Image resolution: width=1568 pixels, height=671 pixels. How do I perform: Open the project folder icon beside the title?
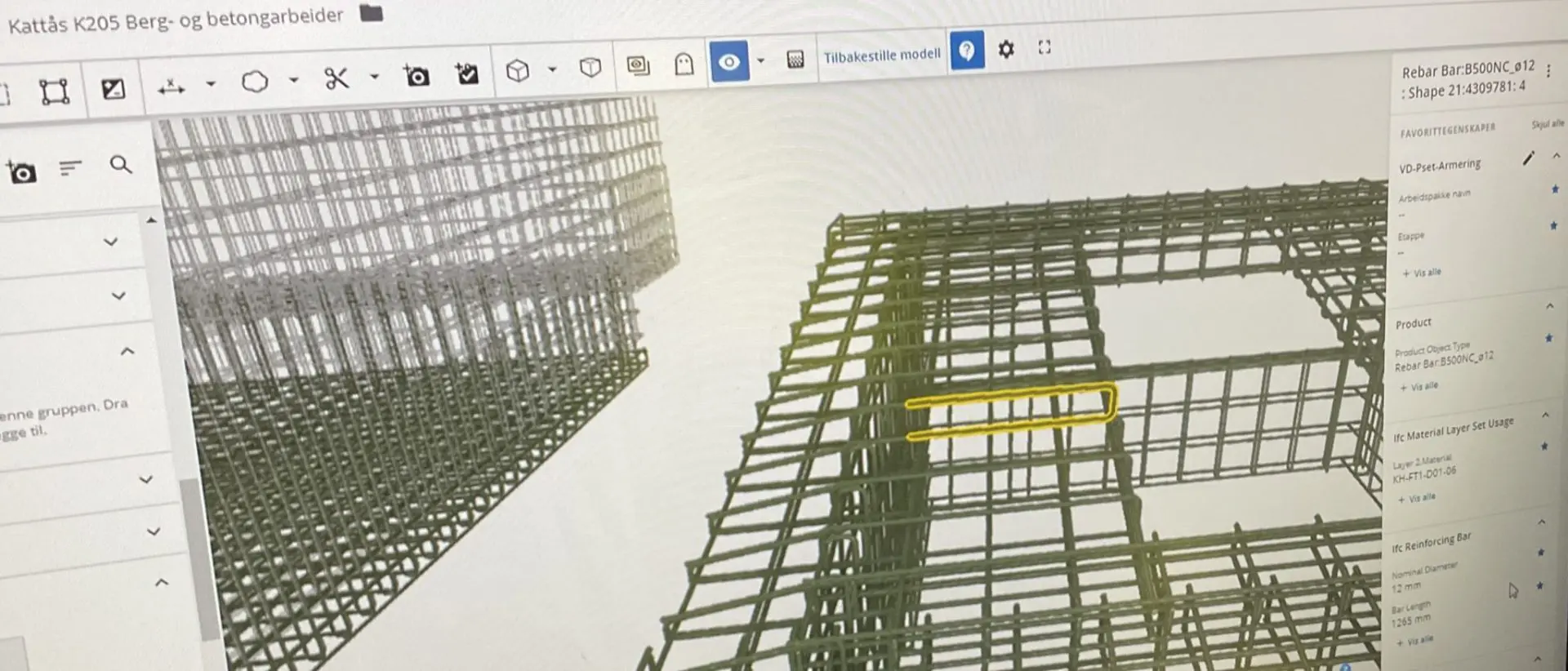tap(371, 13)
